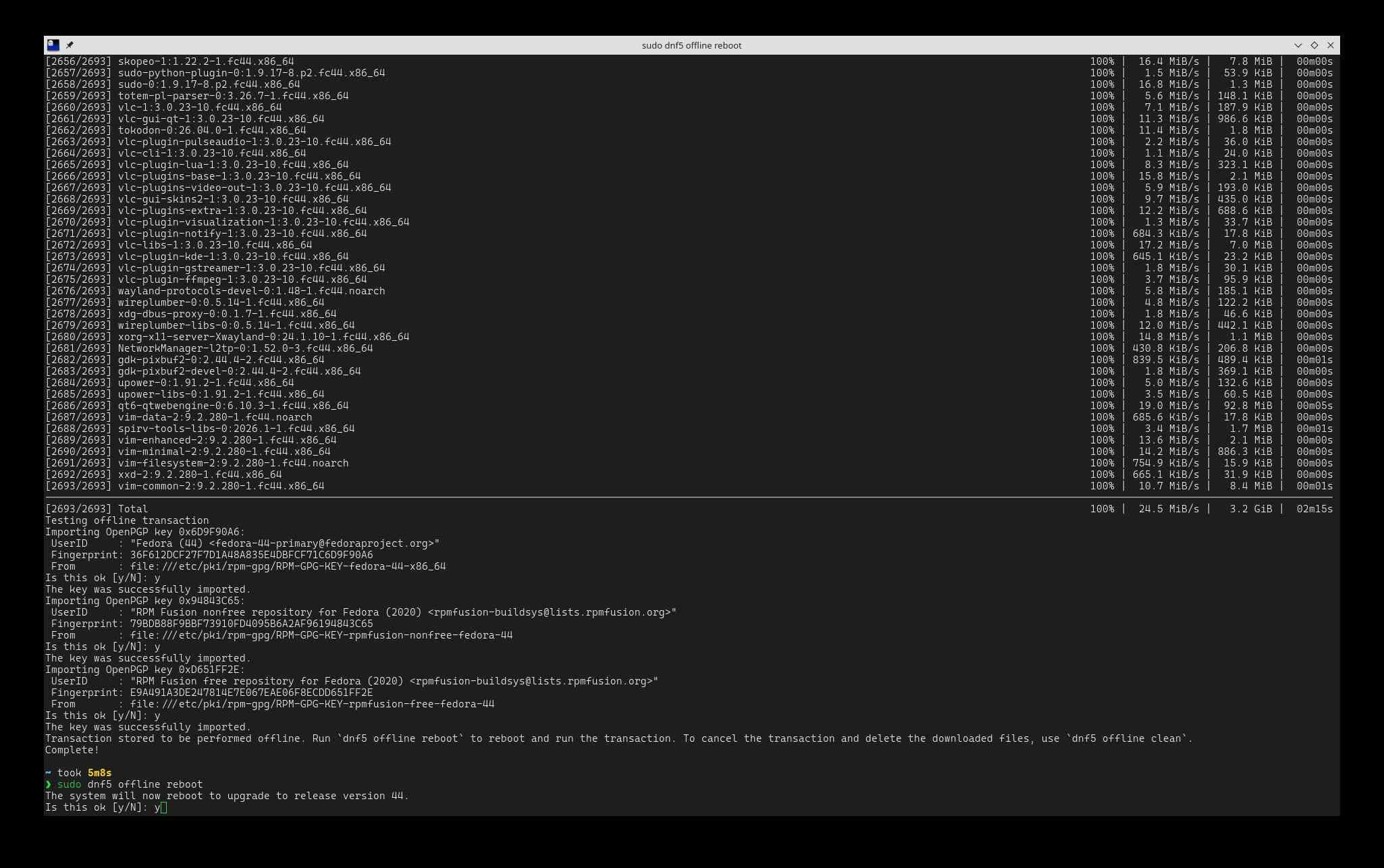The width and height of the screenshot is (1384, 868).
Task: Click the 'Testing offline transaction' line
Action: (x=127, y=520)
